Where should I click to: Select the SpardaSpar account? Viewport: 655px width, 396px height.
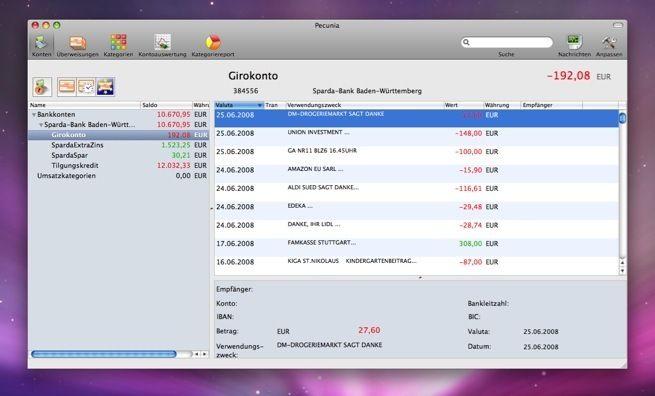click(119, 155)
